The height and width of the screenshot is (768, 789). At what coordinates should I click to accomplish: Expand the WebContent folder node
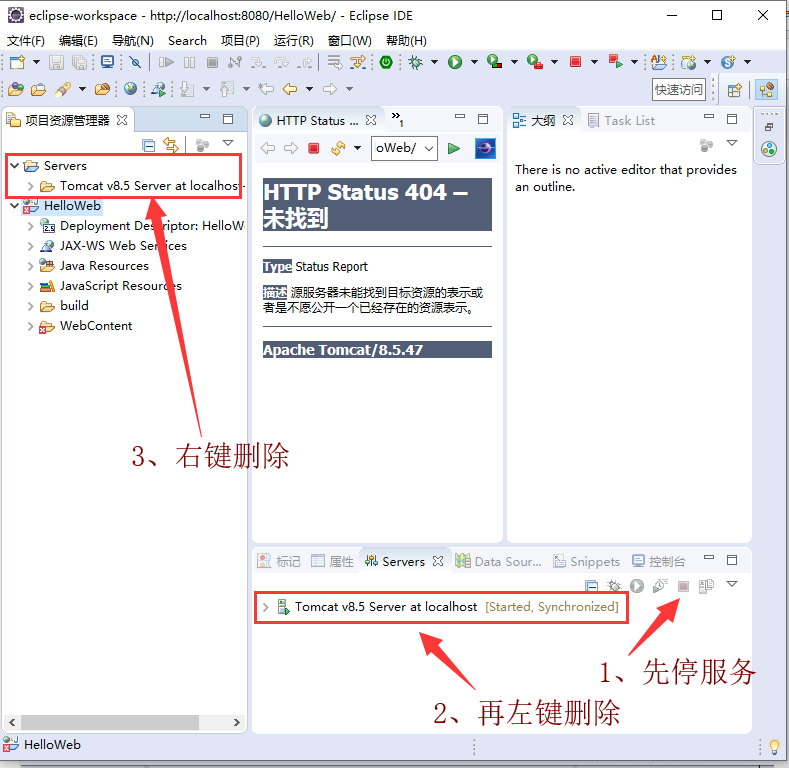click(x=31, y=326)
